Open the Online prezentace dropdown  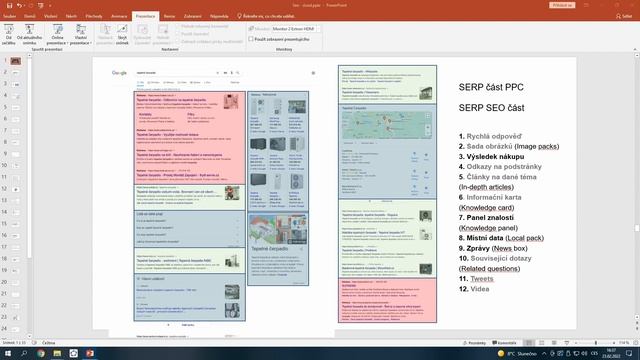[x=57, y=34]
